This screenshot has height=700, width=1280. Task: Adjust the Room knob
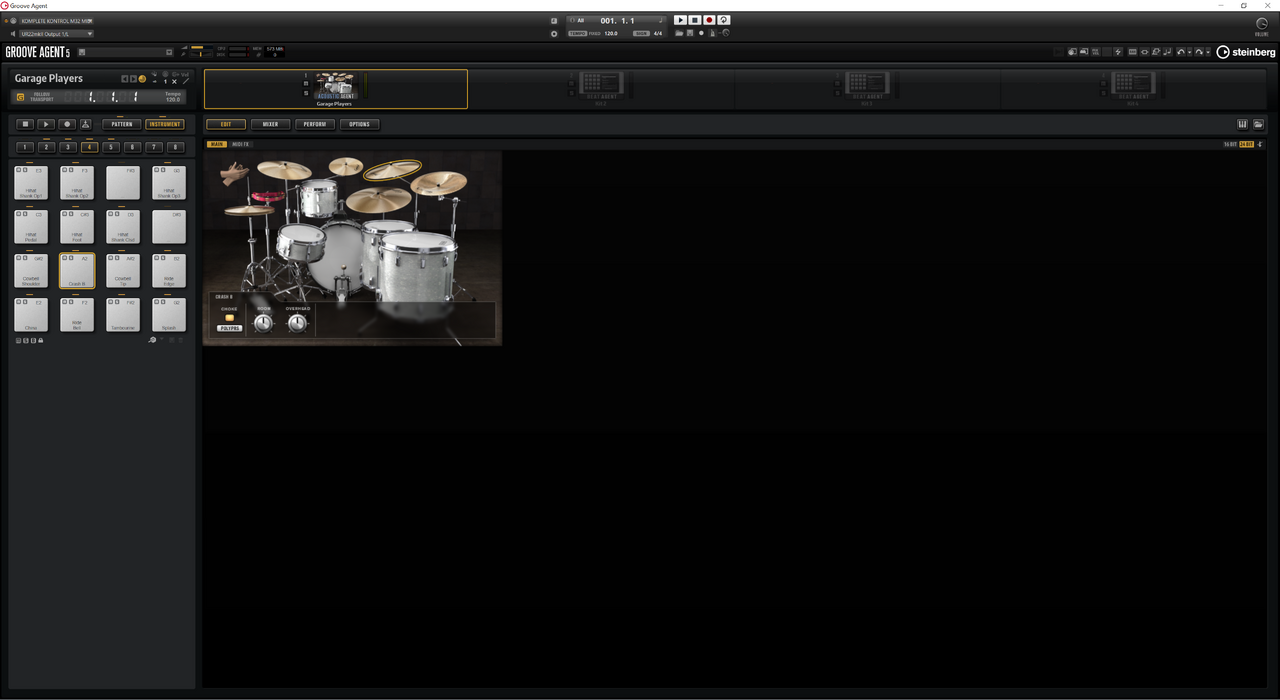[264, 323]
